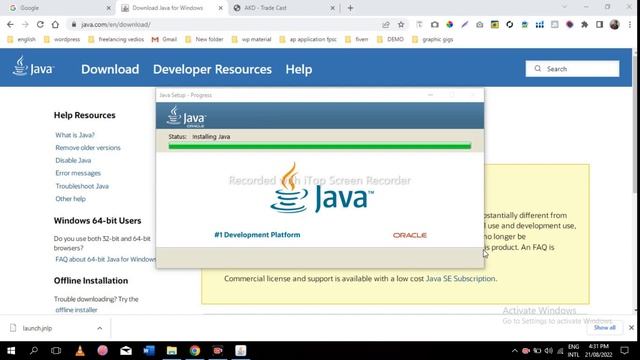This screenshot has width=640, height=360.
Task: Click the Show all downloads button
Action: click(604, 327)
